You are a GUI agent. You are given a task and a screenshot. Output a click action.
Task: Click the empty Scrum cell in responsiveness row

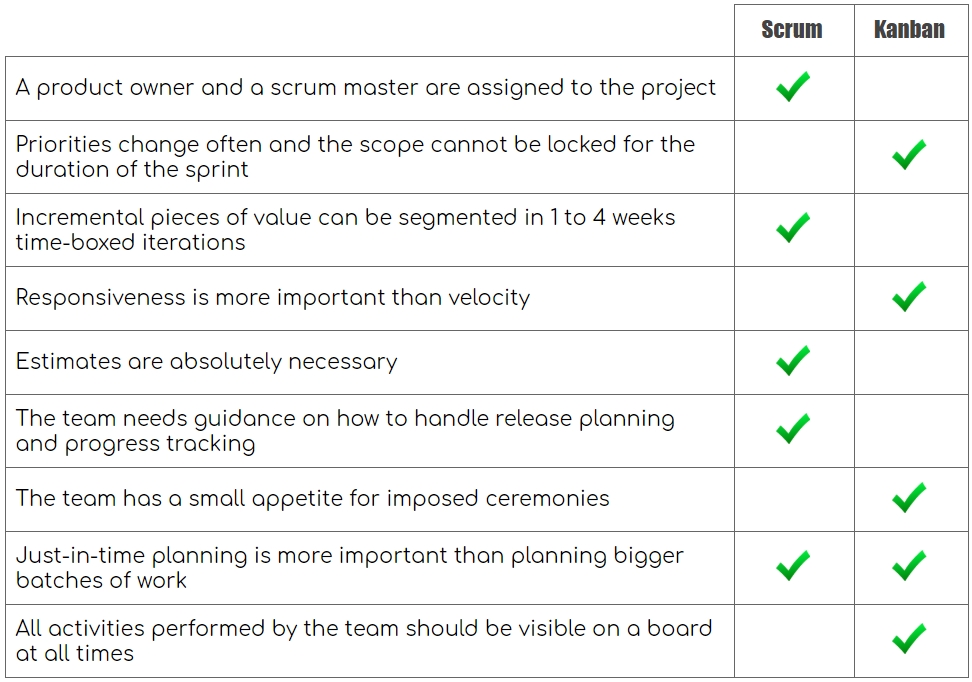click(x=794, y=298)
